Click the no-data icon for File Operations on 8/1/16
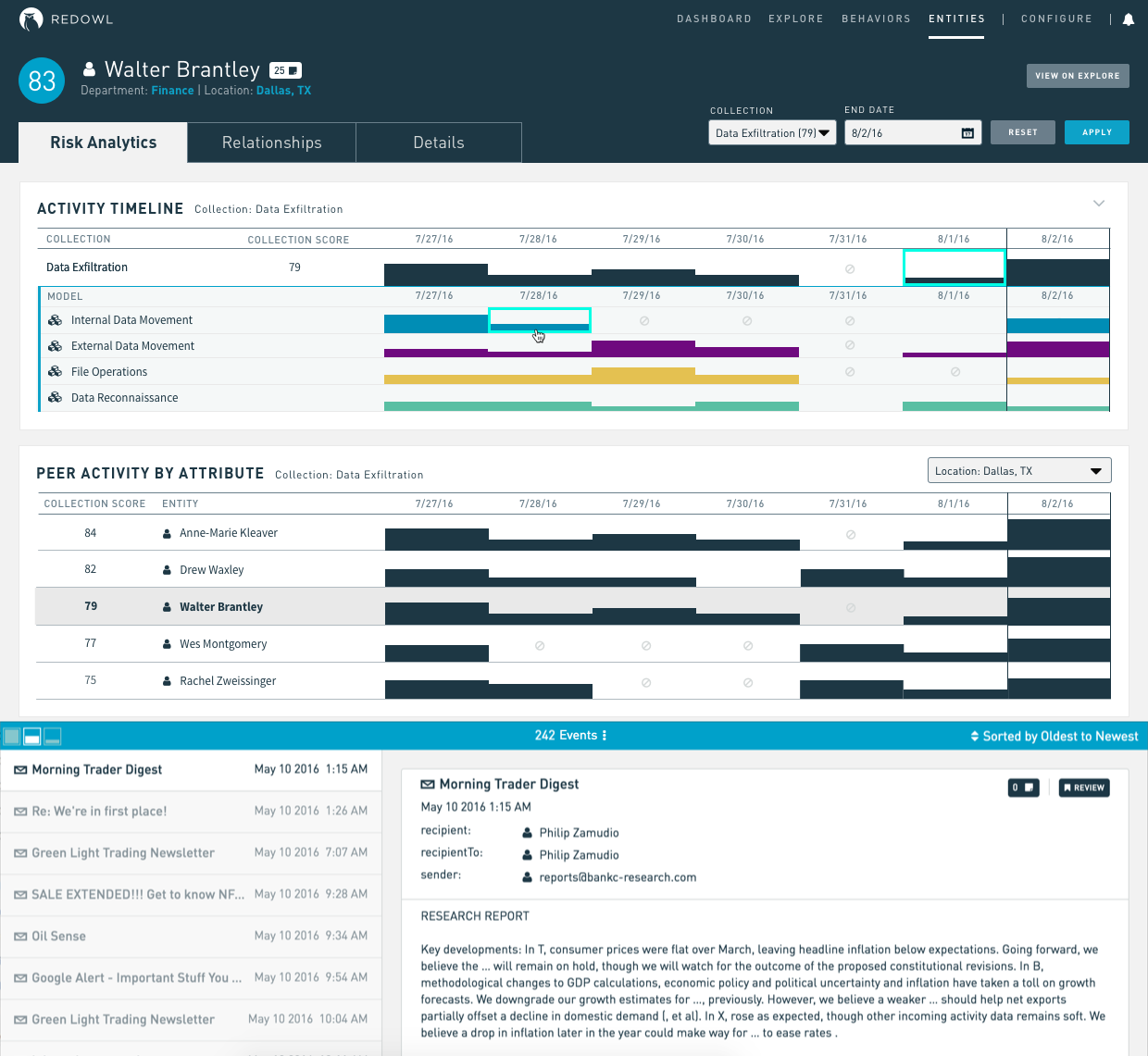This screenshot has width=1148, height=1056. pos(955,372)
